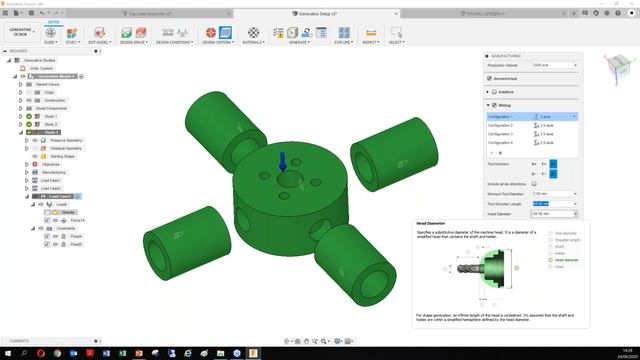Toggle visibility eye of Starting Shape
The height and width of the screenshot is (360, 640).
(35, 156)
